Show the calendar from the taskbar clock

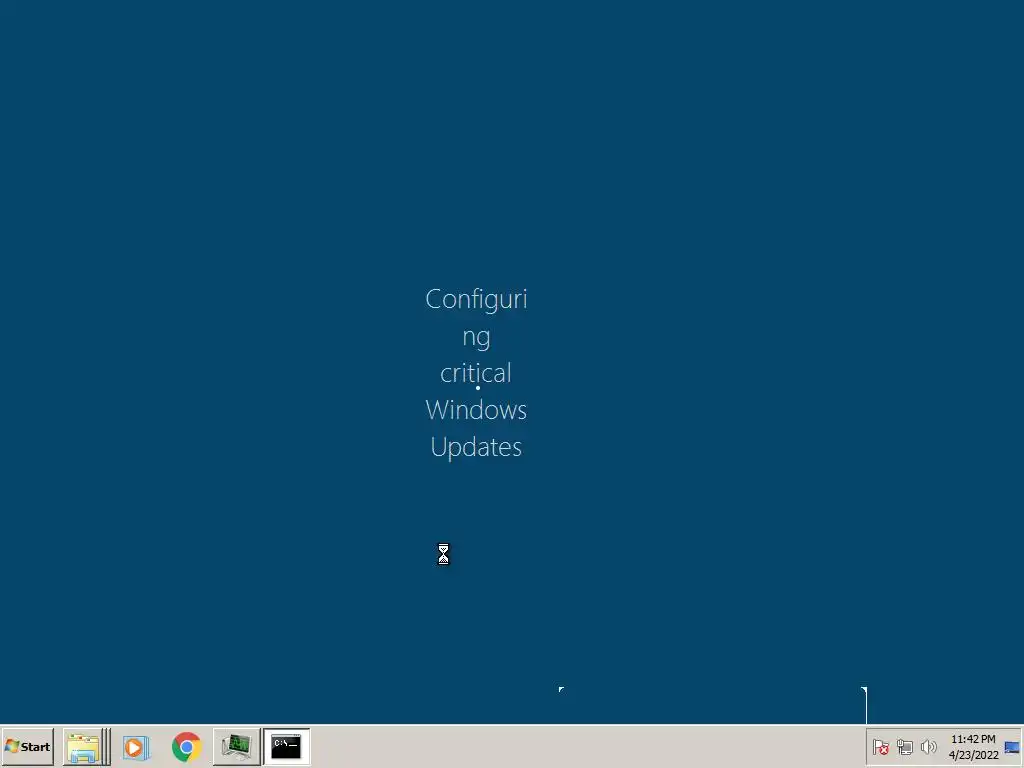coord(973,747)
